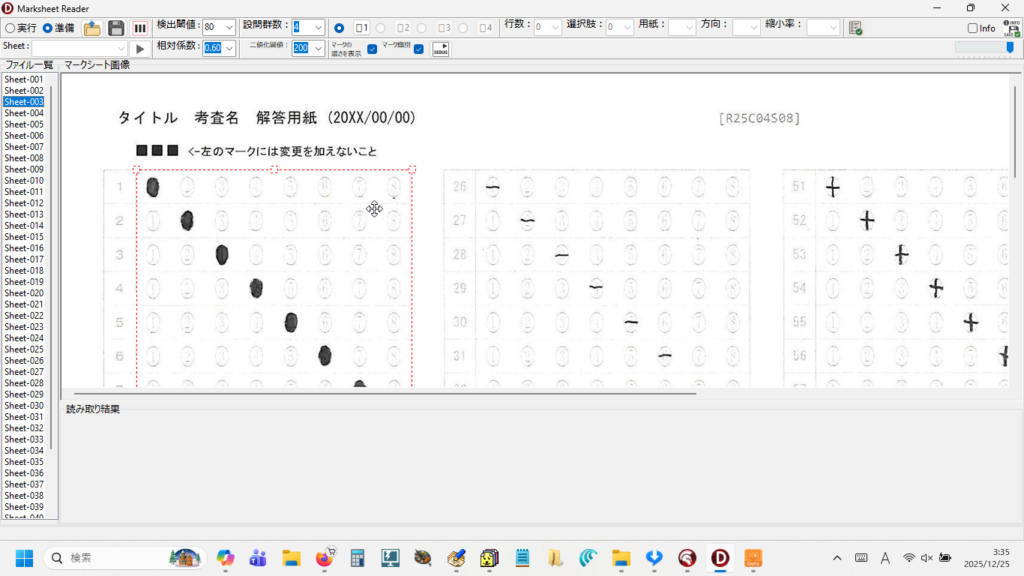Select the 実行 radio button
Image resolution: width=1024 pixels, height=576 pixels.
pos(10,28)
